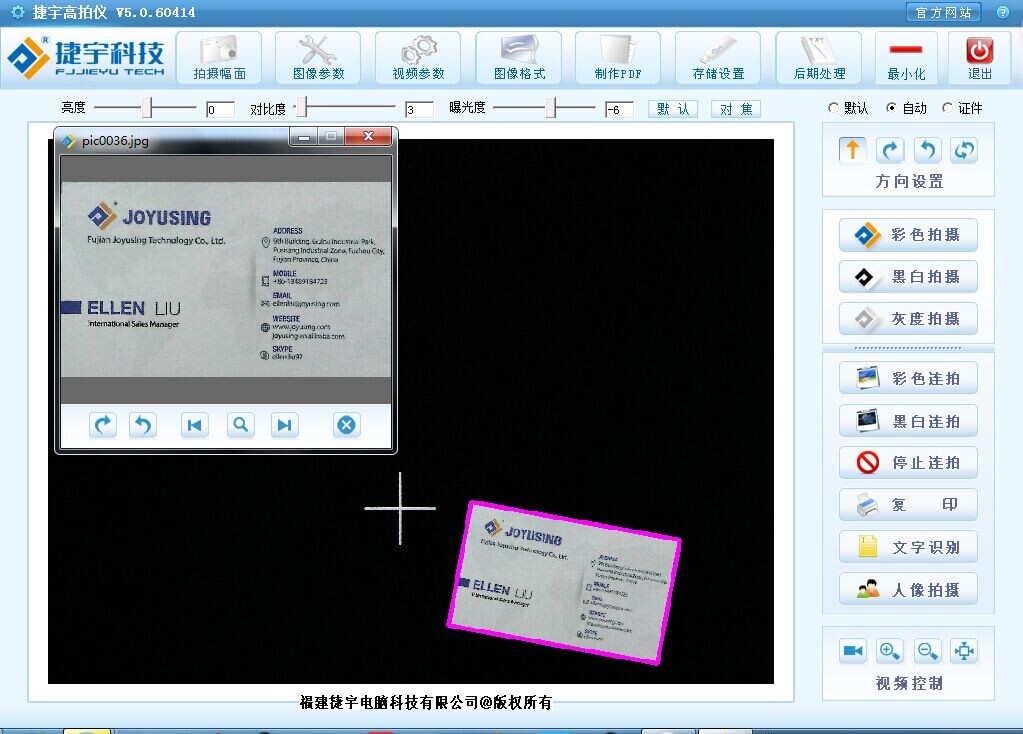Screen dimensions: 1023x734
Task: Click the 黑白拍摄 black-and-white capture button
Action: click(908, 277)
